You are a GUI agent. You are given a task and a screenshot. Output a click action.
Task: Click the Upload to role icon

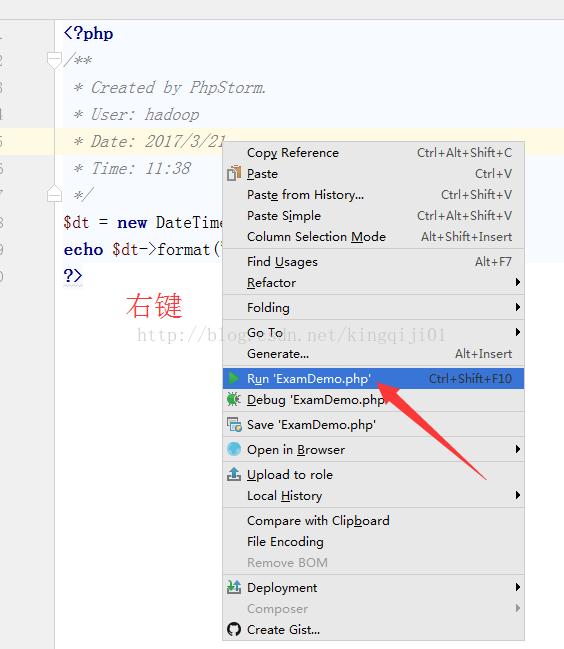click(234, 474)
